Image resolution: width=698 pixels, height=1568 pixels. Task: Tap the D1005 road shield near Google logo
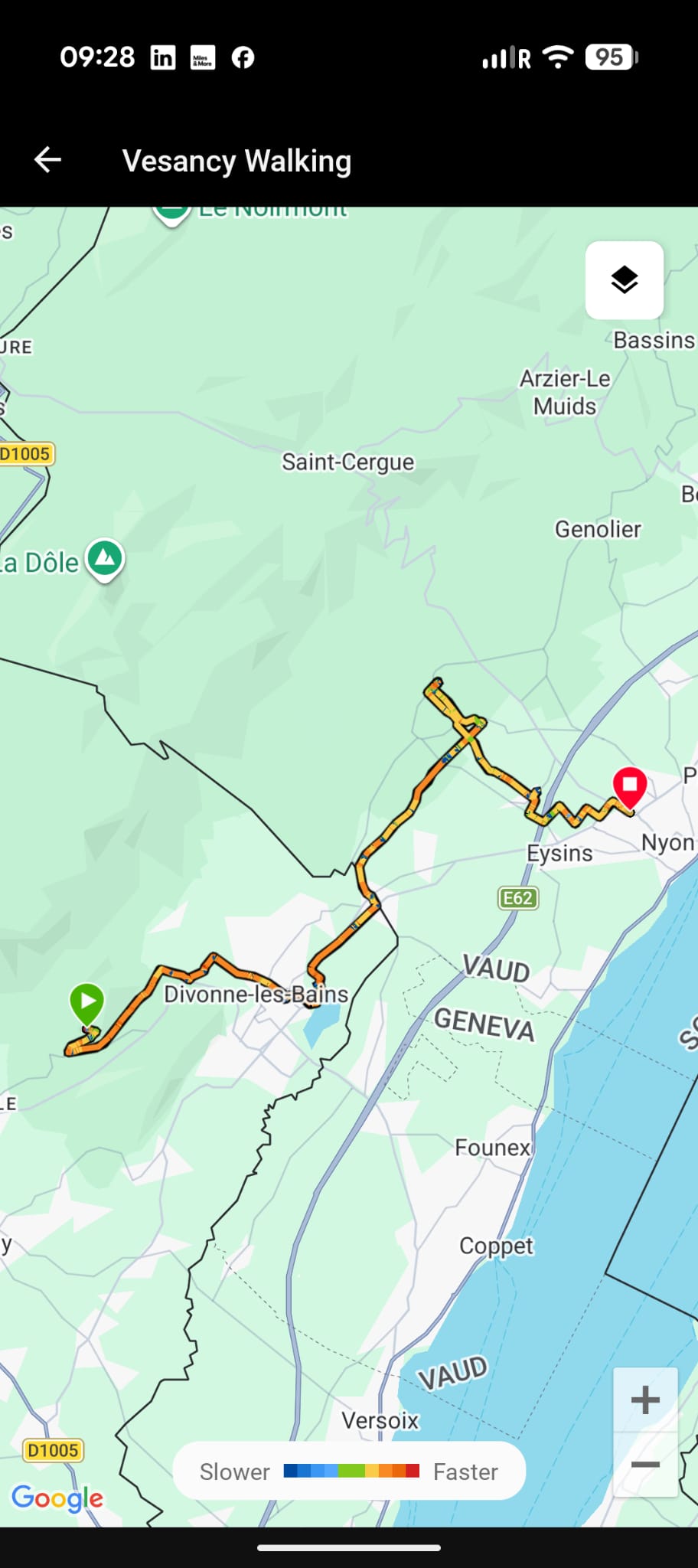53,1450
